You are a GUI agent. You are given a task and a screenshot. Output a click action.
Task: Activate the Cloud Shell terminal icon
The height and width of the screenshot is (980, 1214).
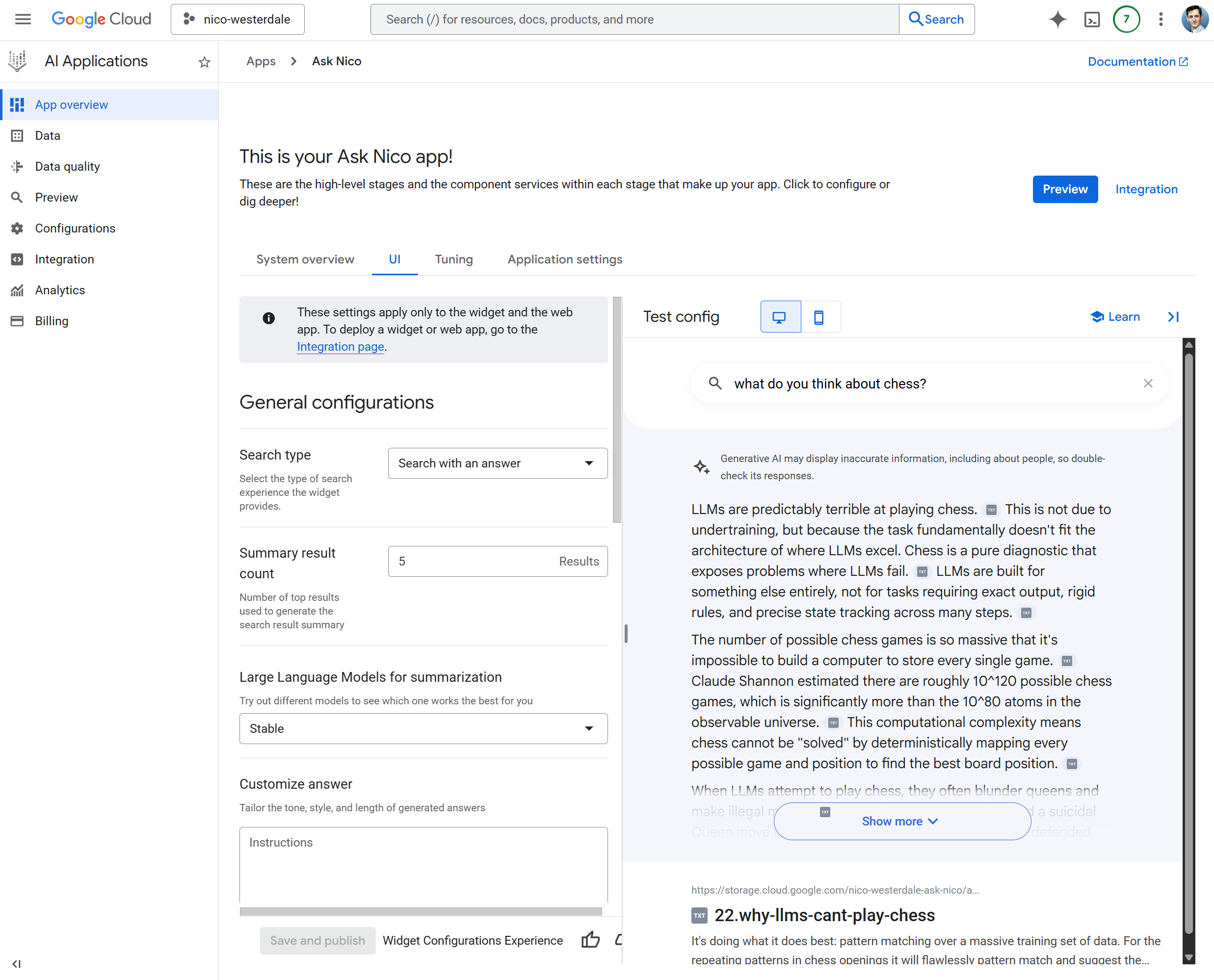[1092, 19]
